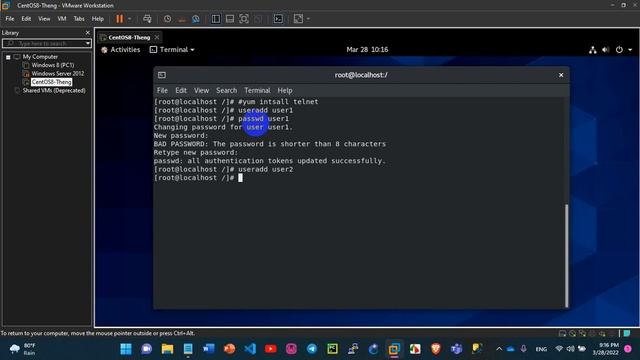Viewport: 640px width, 360px height.
Task: Open the weather widget showing 80°F Rain
Action: tap(22, 349)
